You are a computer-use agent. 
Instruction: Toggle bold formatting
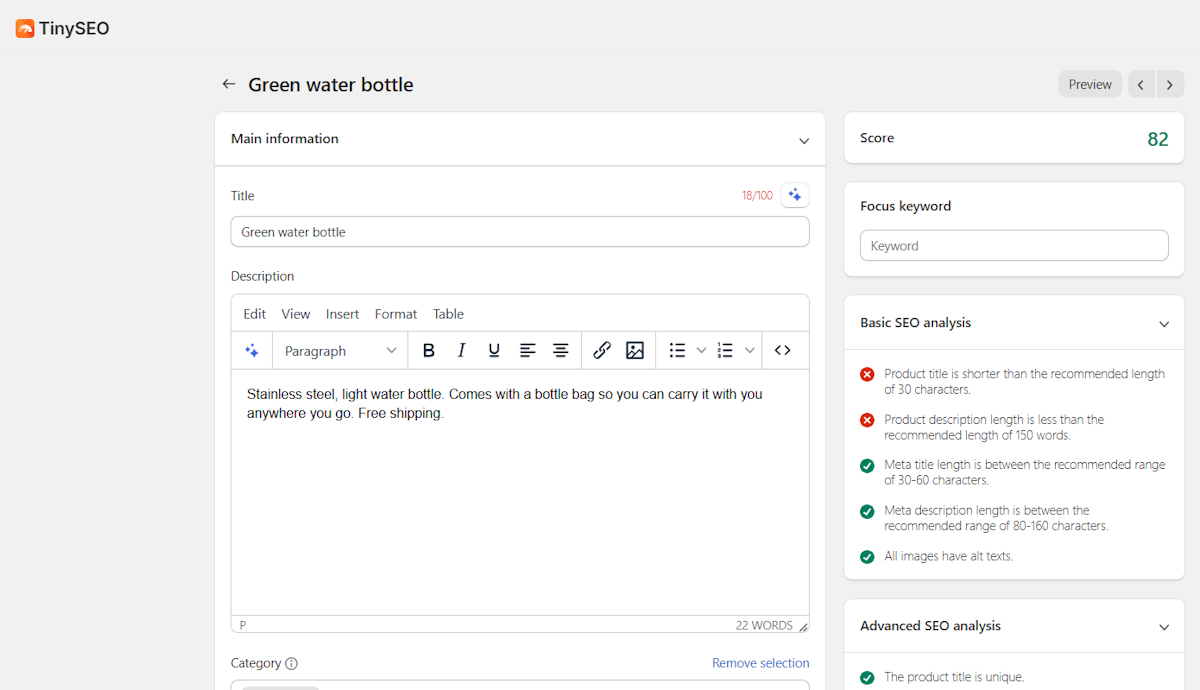[429, 351]
